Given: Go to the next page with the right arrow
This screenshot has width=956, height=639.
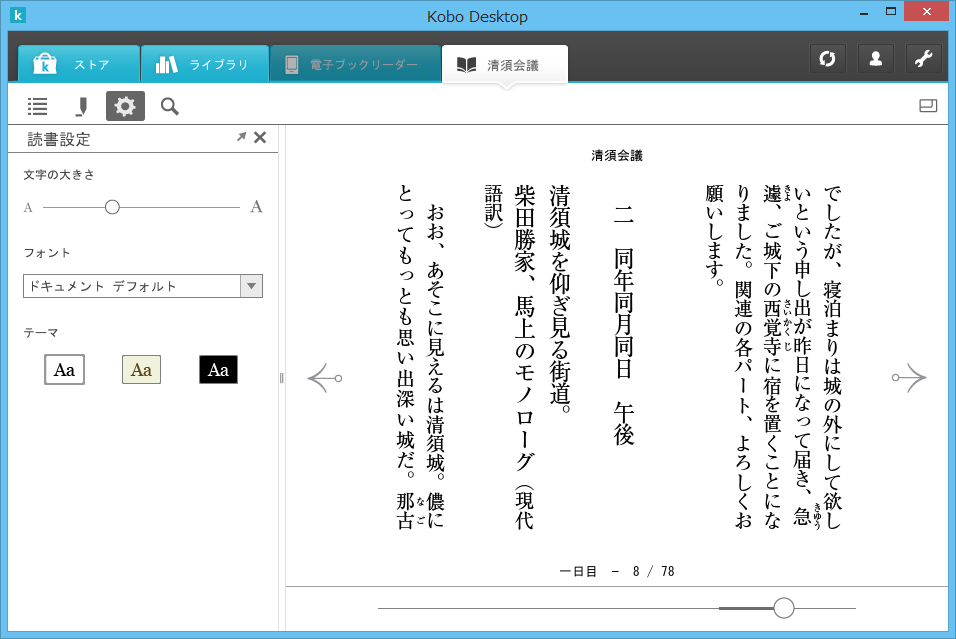Looking at the screenshot, I should [911, 377].
